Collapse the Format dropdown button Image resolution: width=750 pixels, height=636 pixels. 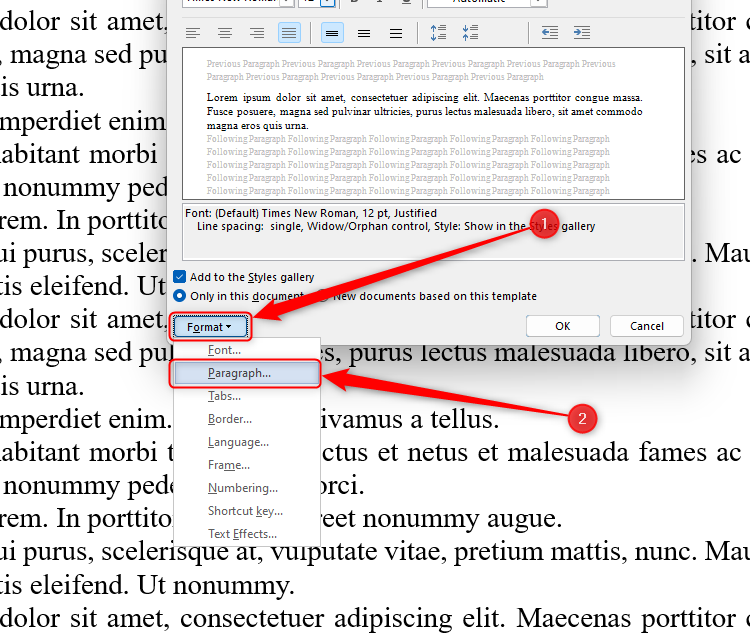click(x=209, y=327)
